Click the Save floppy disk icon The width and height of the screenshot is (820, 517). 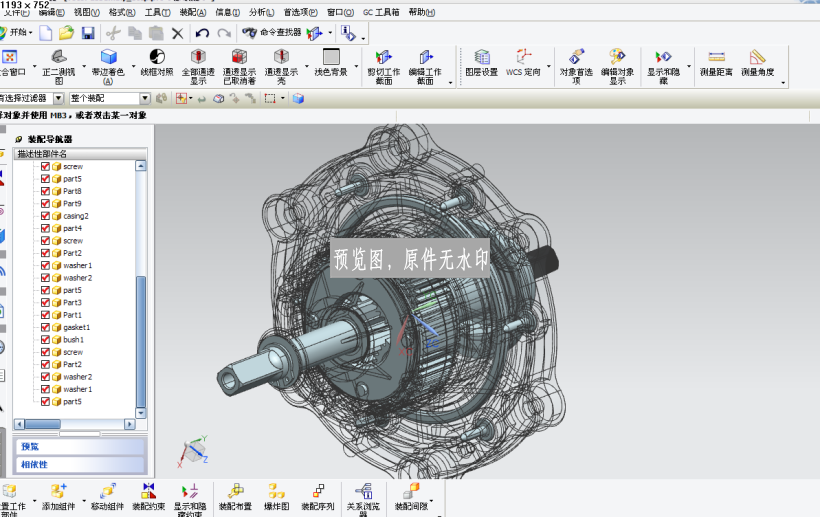[x=88, y=33]
